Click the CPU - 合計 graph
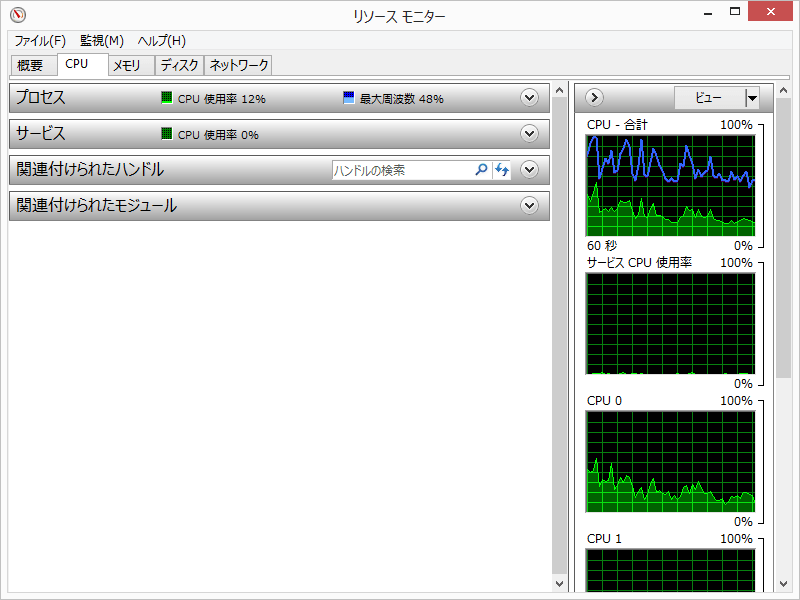Viewport: 800px width, 600px height. click(670, 185)
